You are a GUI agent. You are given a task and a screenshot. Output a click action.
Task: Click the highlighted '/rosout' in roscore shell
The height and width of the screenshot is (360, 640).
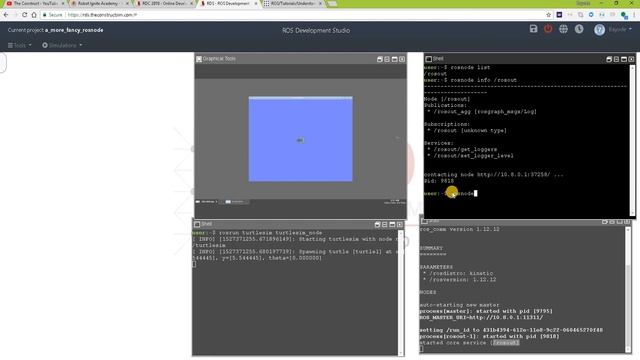pyautogui.click(x=505, y=342)
